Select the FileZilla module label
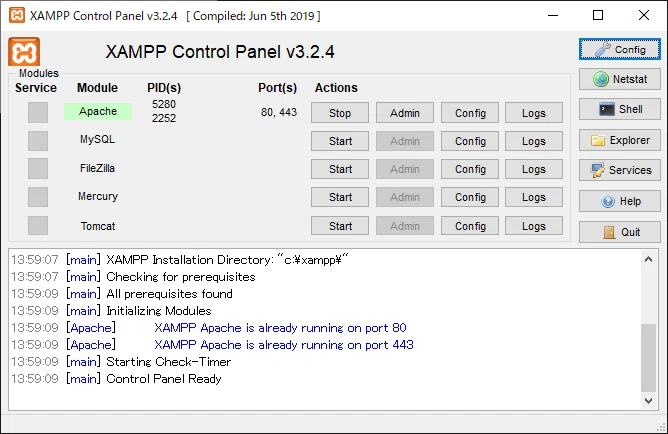 (98, 168)
